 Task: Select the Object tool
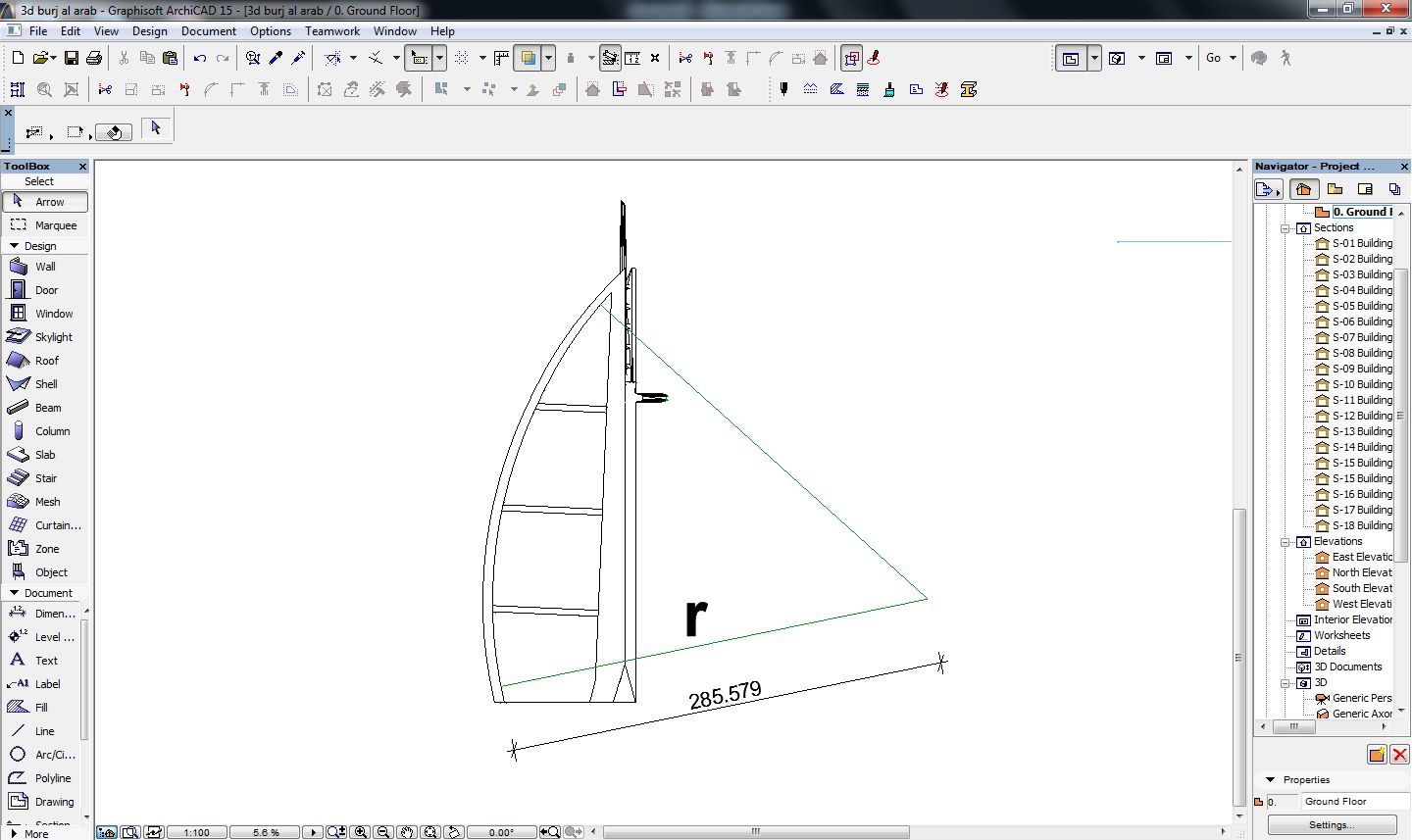pos(45,572)
